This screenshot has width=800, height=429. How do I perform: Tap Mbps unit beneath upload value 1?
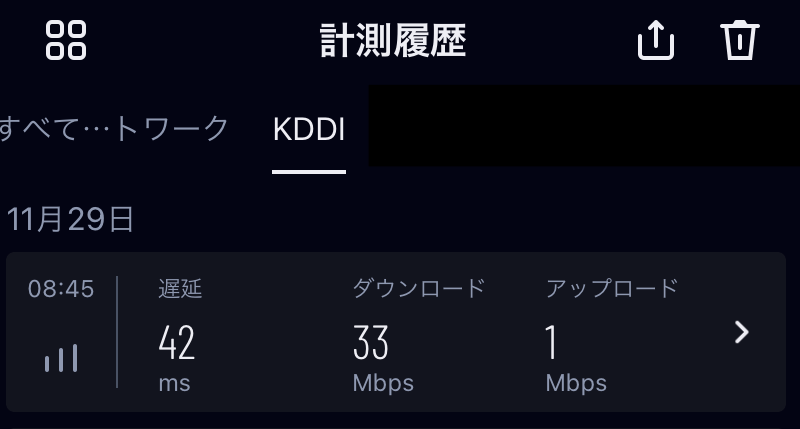576,383
